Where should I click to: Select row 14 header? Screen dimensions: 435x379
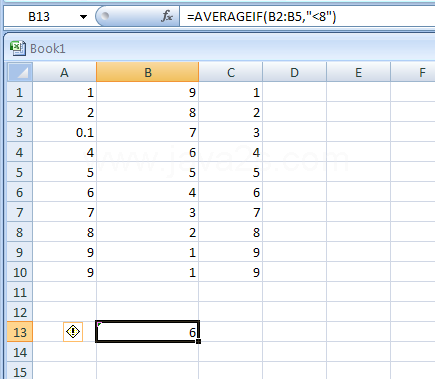coord(20,352)
